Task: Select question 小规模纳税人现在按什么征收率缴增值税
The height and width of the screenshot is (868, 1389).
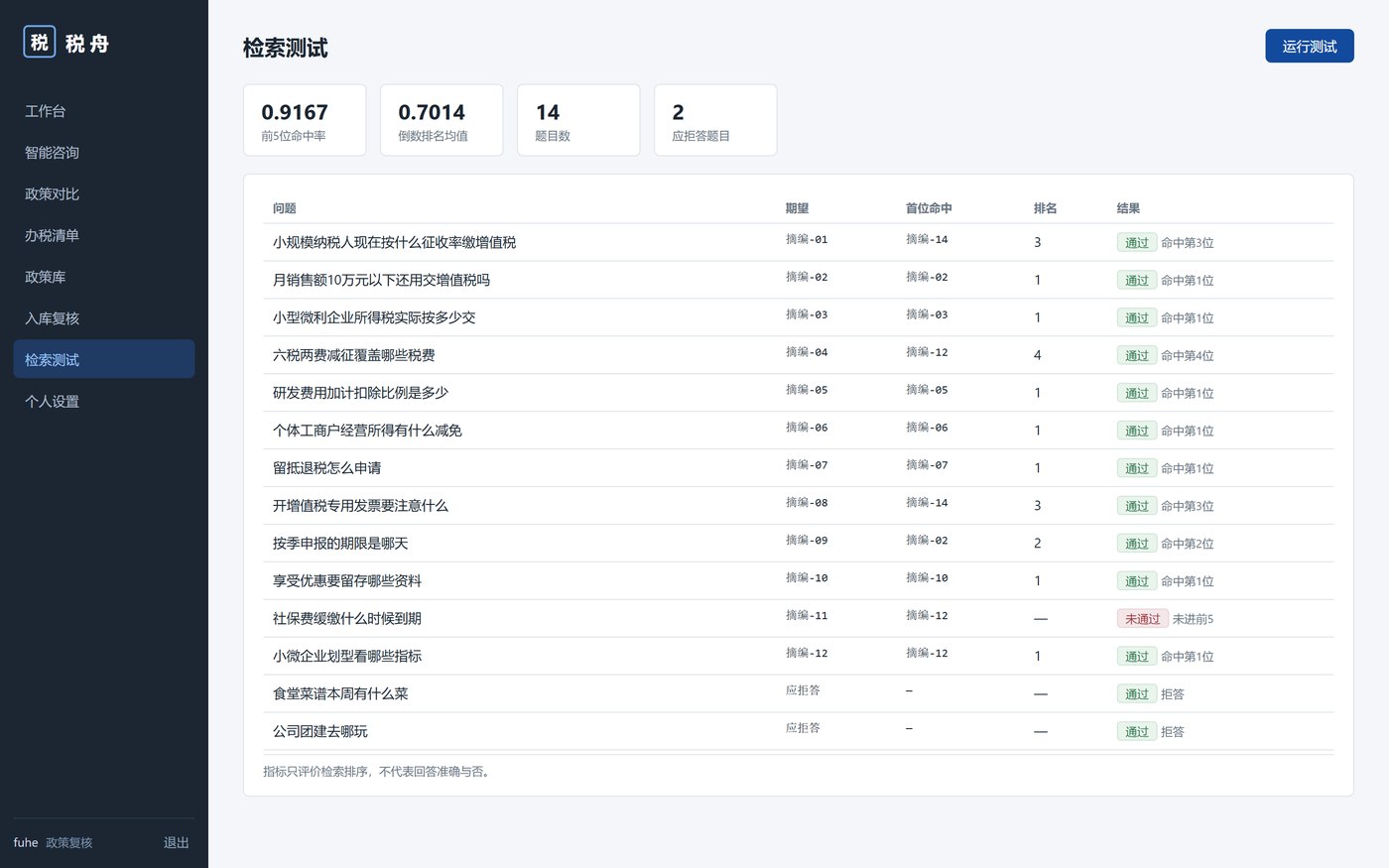Action: tap(394, 242)
